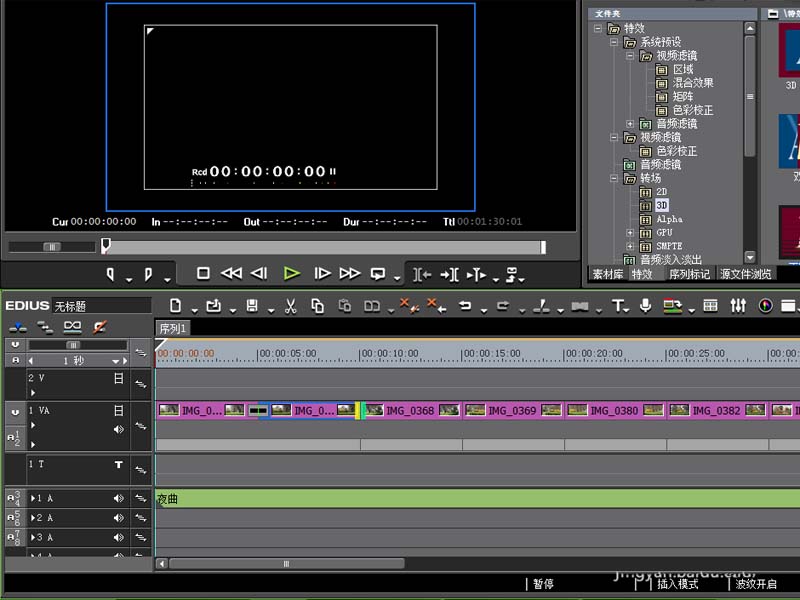800x600 pixels.
Task: Click the Save Project icon
Action: 252,306
